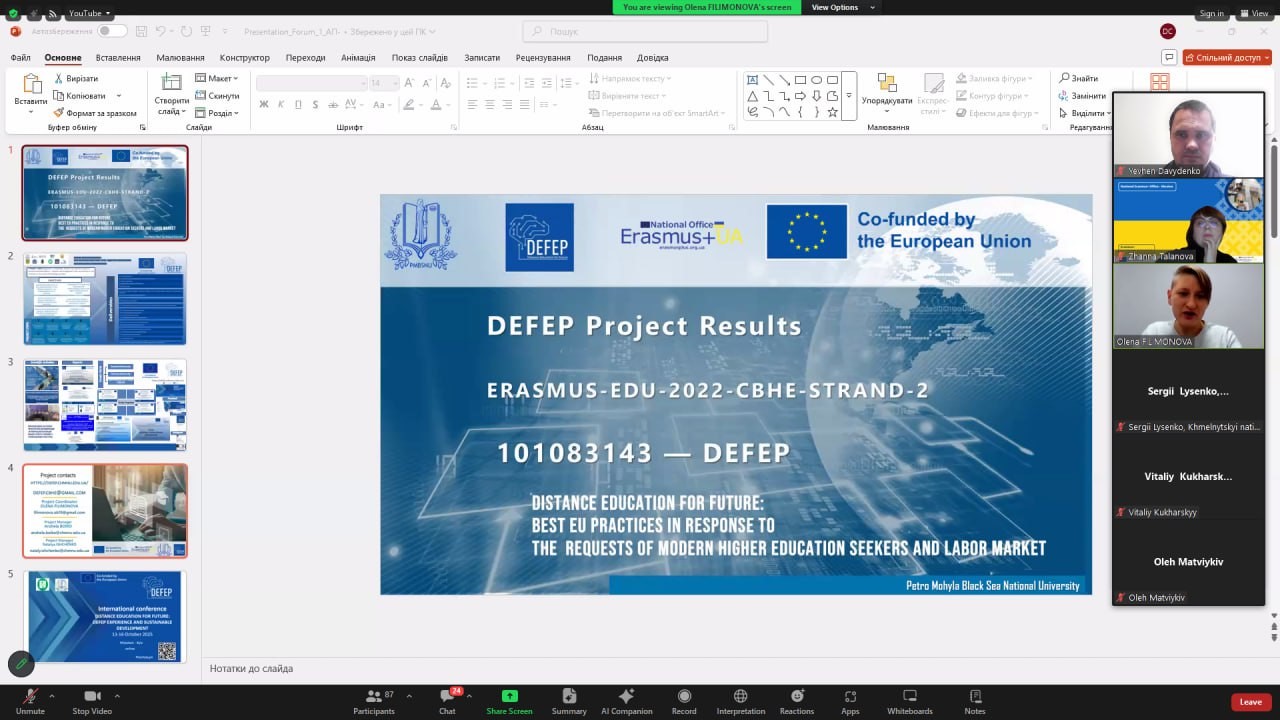Image resolution: width=1280 pixels, height=720 pixels.
Task: Leave the meeting with the Leave button
Action: pos(1251,702)
